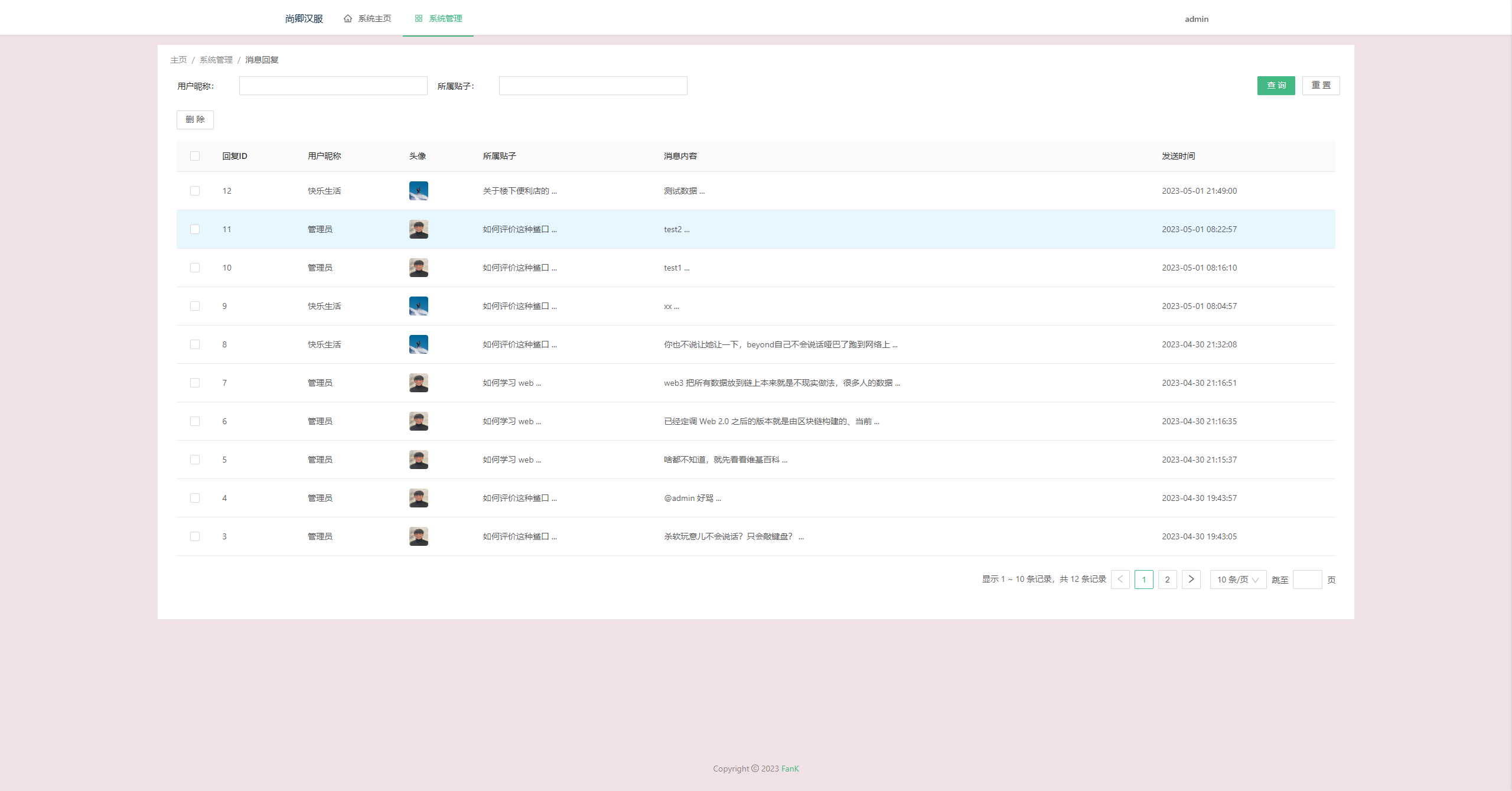Click the grid icon beside 系统管理
Viewport: 1512px width, 791px height.
(x=418, y=18)
